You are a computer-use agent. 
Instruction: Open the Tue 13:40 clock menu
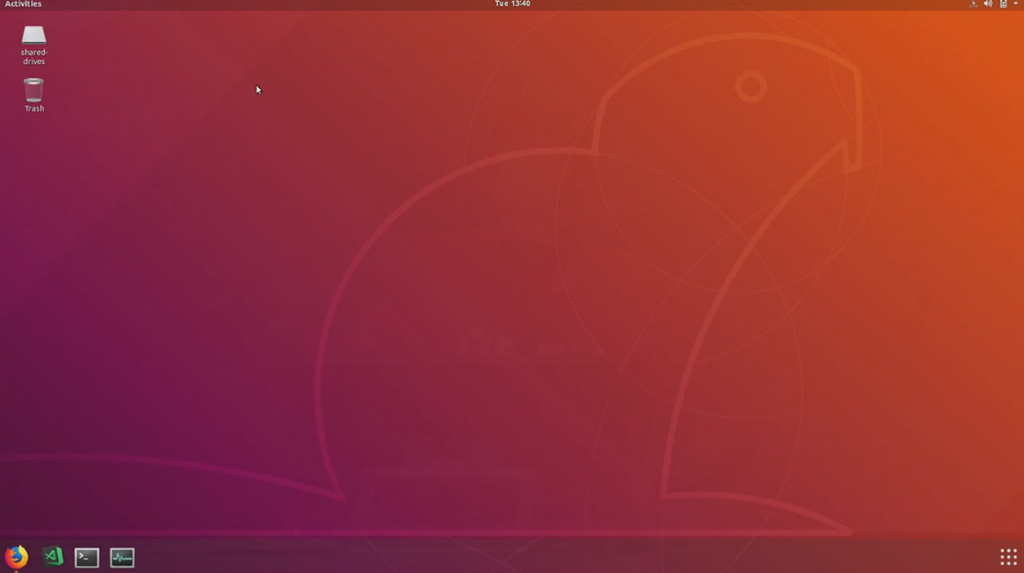point(513,4)
